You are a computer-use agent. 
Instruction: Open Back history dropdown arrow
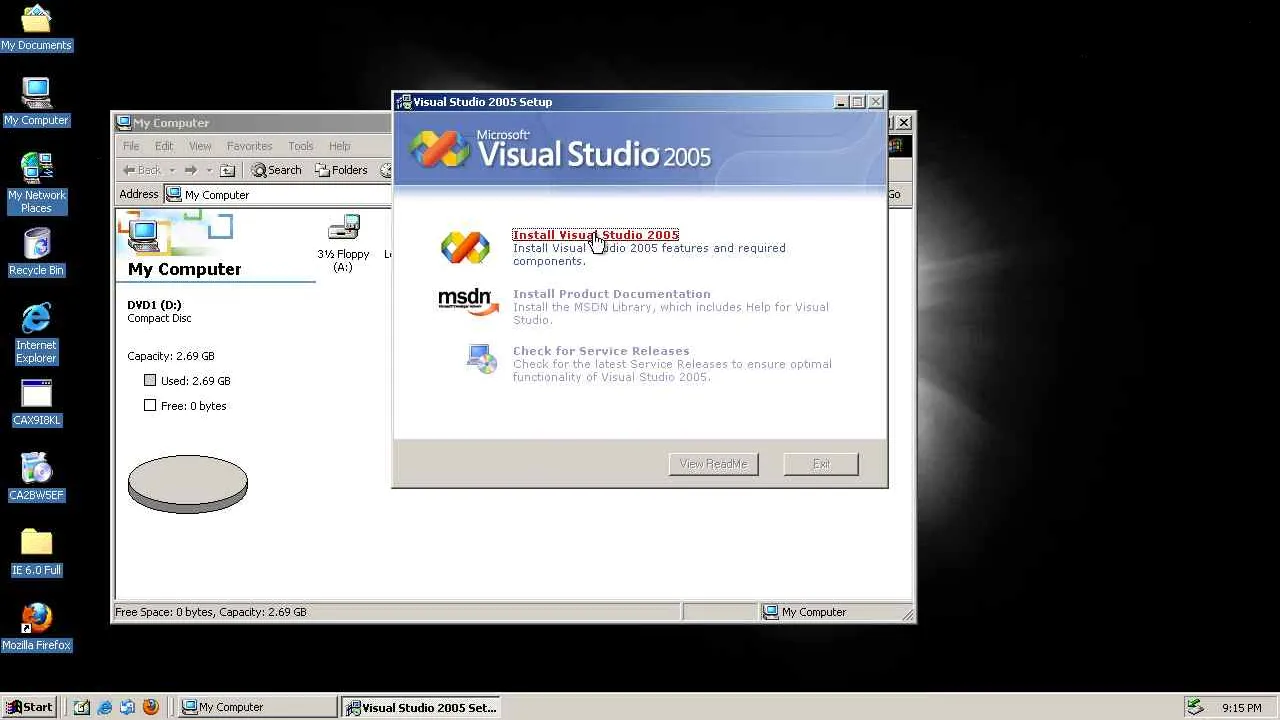(x=172, y=170)
